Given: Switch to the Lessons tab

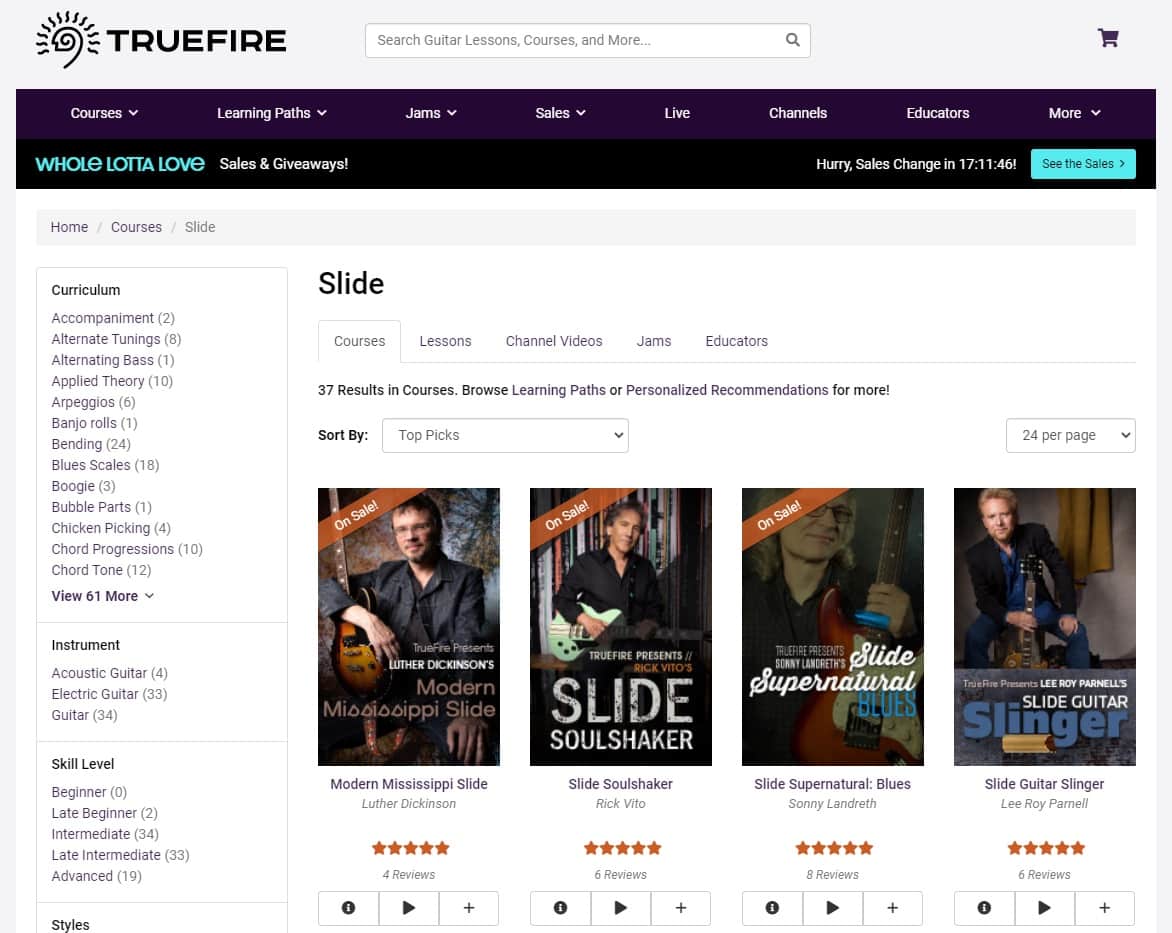Looking at the screenshot, I should click(445, 341).
